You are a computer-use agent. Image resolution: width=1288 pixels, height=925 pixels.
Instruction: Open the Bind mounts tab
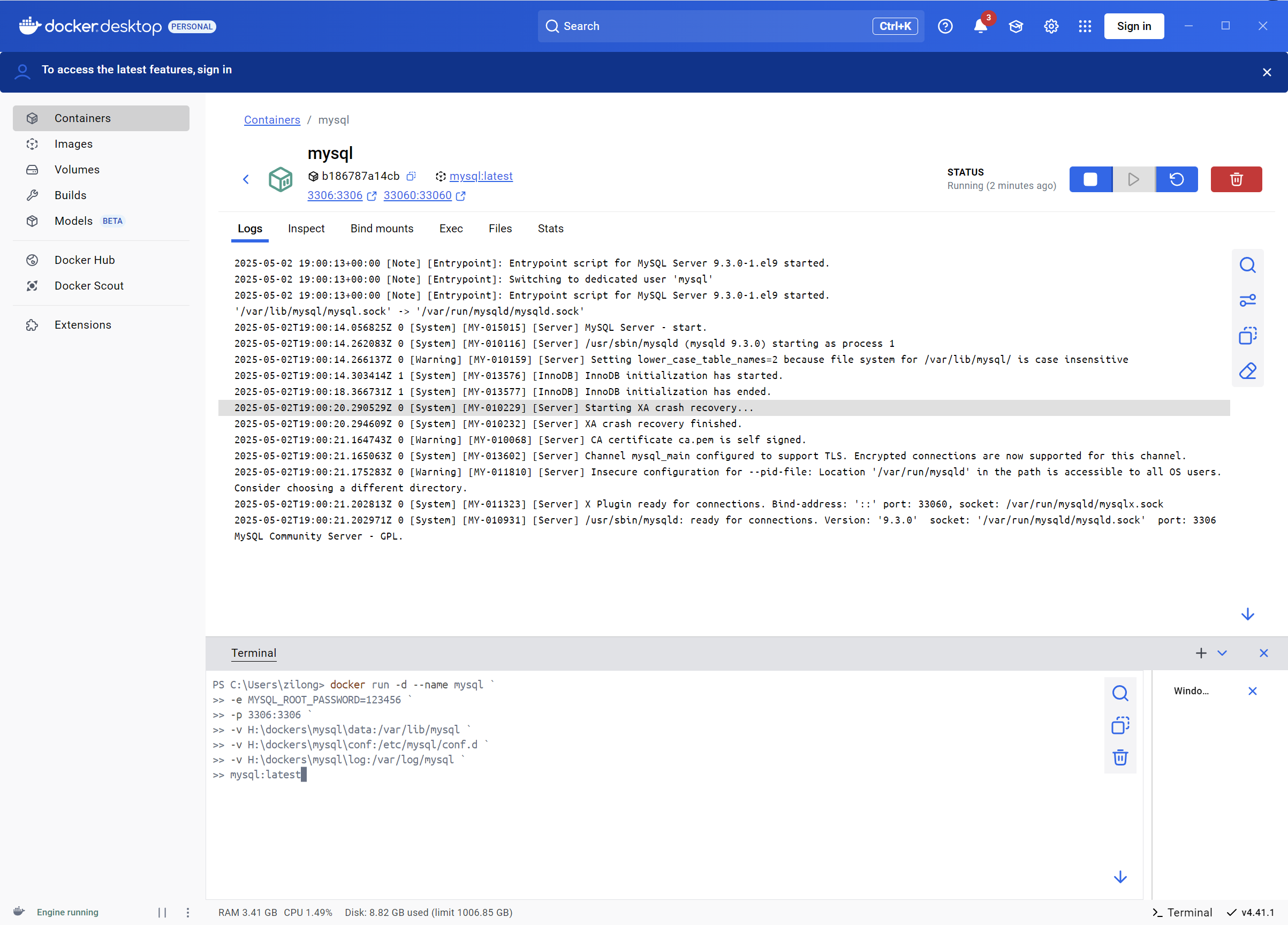(x=382, y=228)
